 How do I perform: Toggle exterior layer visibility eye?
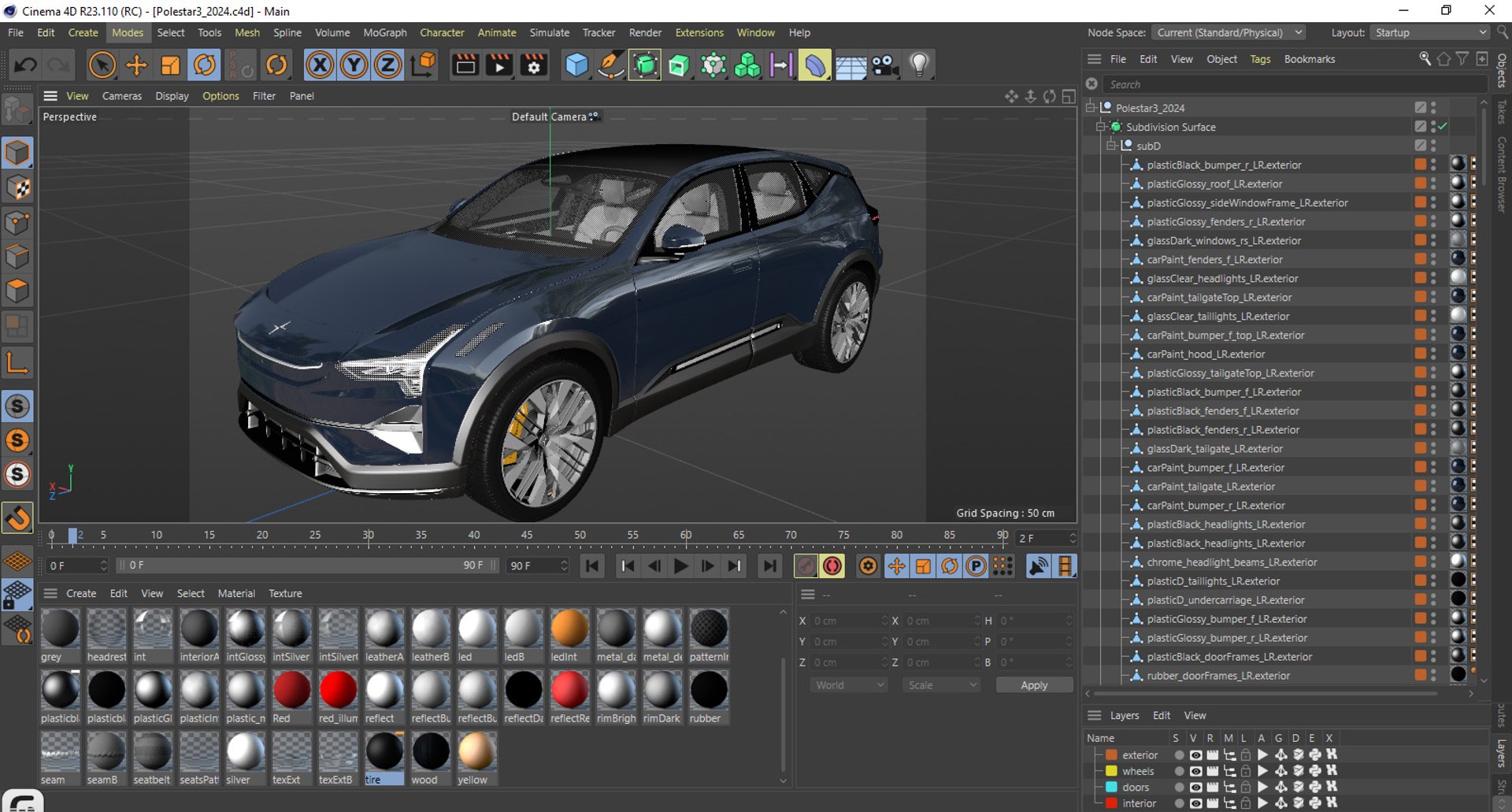1195,755
